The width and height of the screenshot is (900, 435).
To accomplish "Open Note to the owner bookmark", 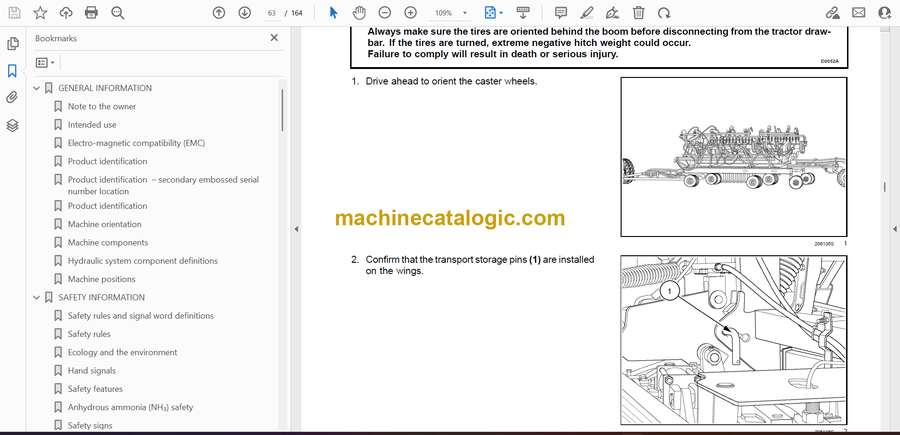I will coord(102,107).
